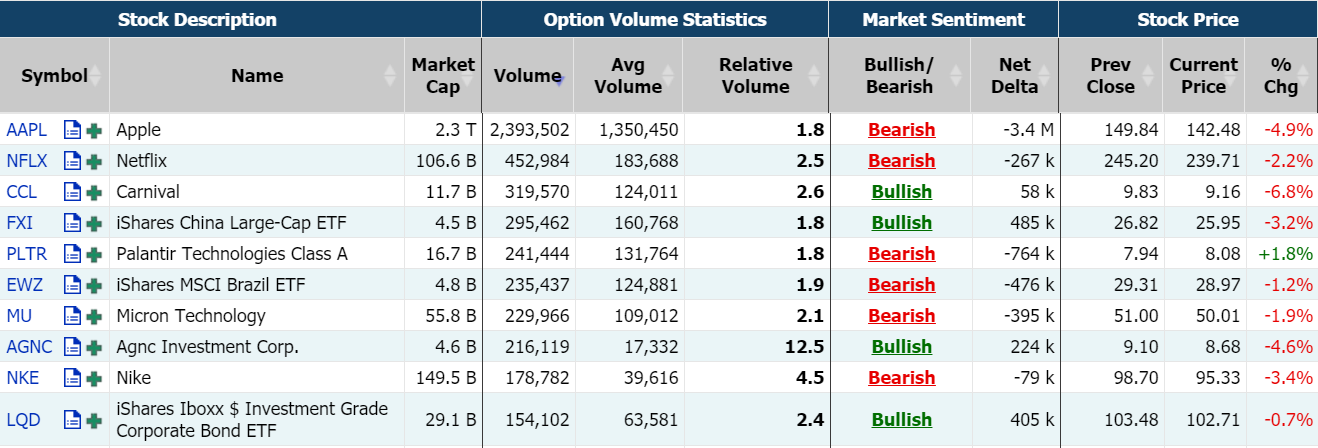Select Carnival's -6.8% change value
This screenshot has height=448, width=1318.
coord(1288,192)
